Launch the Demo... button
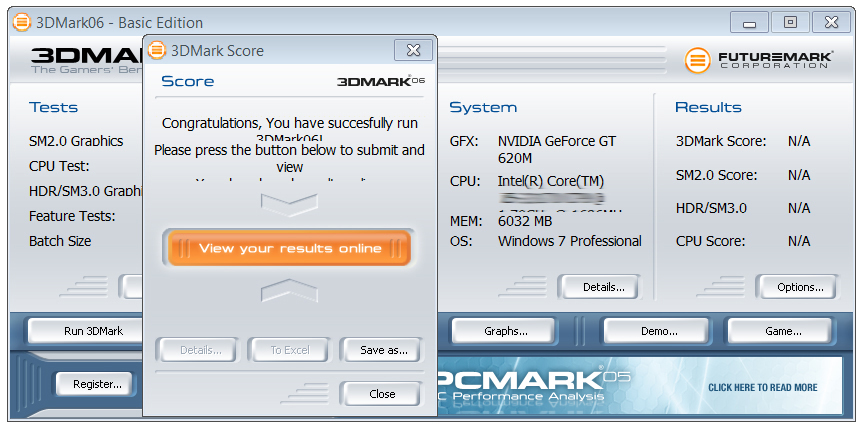The height and width of the screenshot is (429, 861). click(x=653, y=331)
